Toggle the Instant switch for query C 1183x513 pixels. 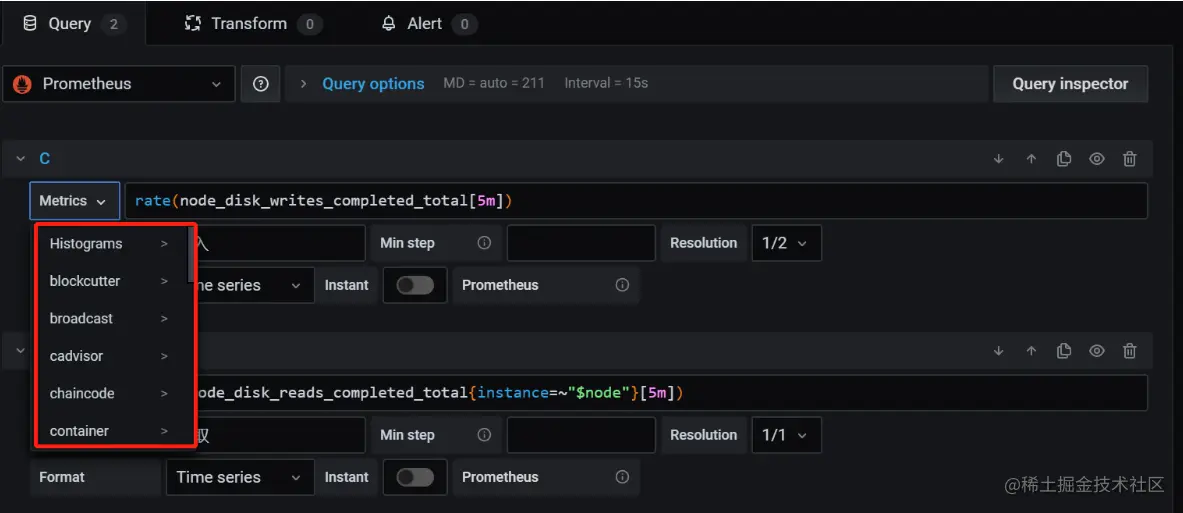click(415, 285)
